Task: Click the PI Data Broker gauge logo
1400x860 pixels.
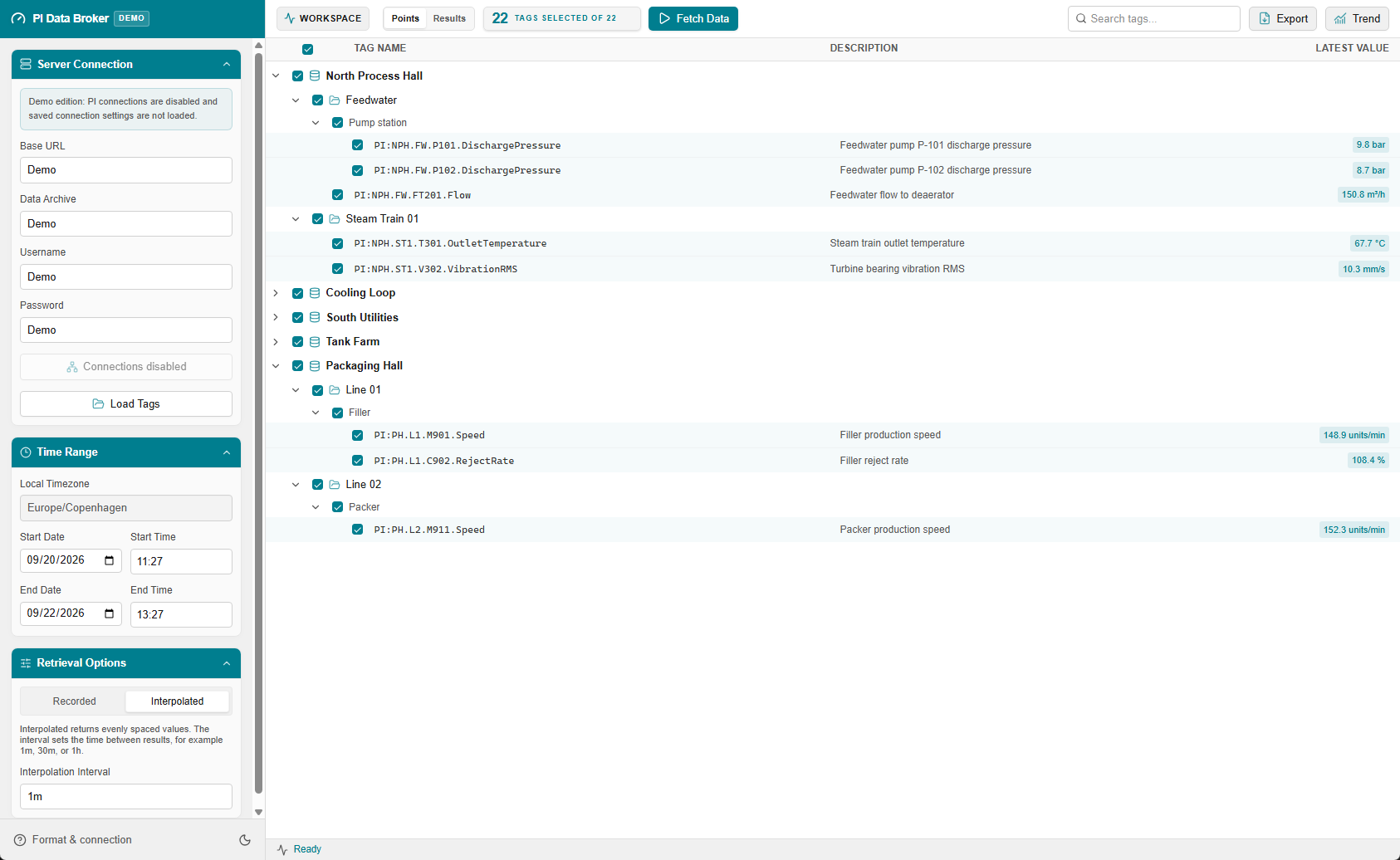Action: point(18,18)
